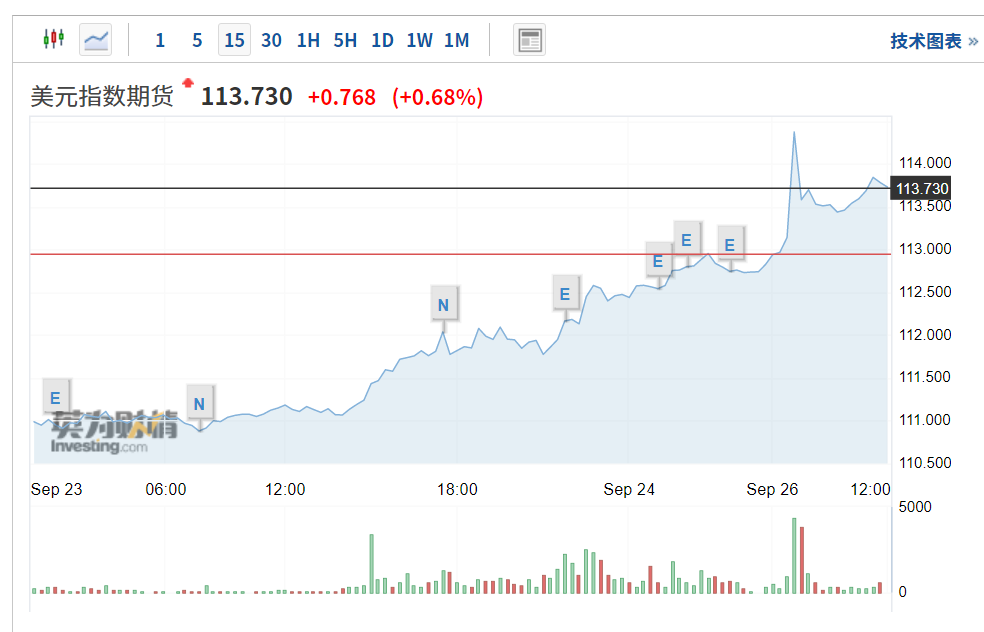Image resolution: width=984 pixels, height=632 pixels.
Task: Choose the 1D timeframe
Action: click(382, 40)
